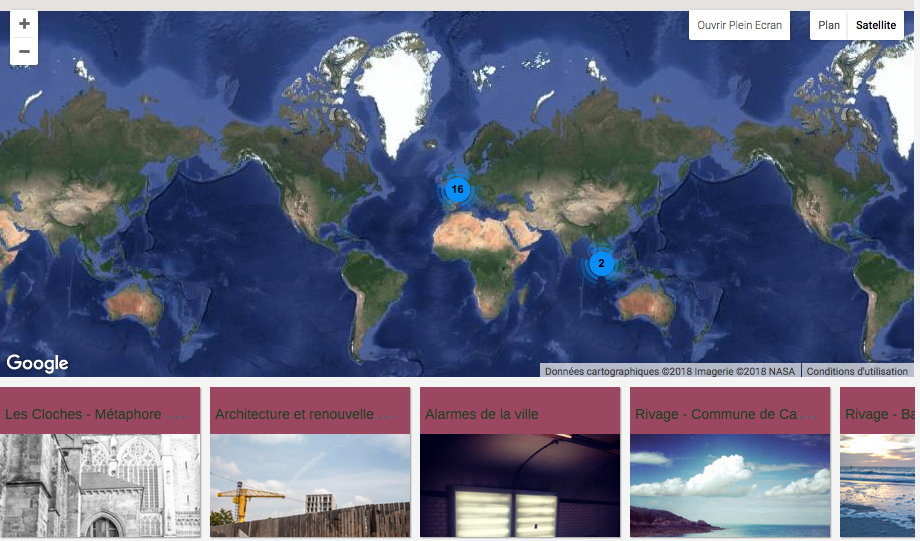Switch map to Plan view
Viewport: 920px width, 541px height.
[828, 25]
